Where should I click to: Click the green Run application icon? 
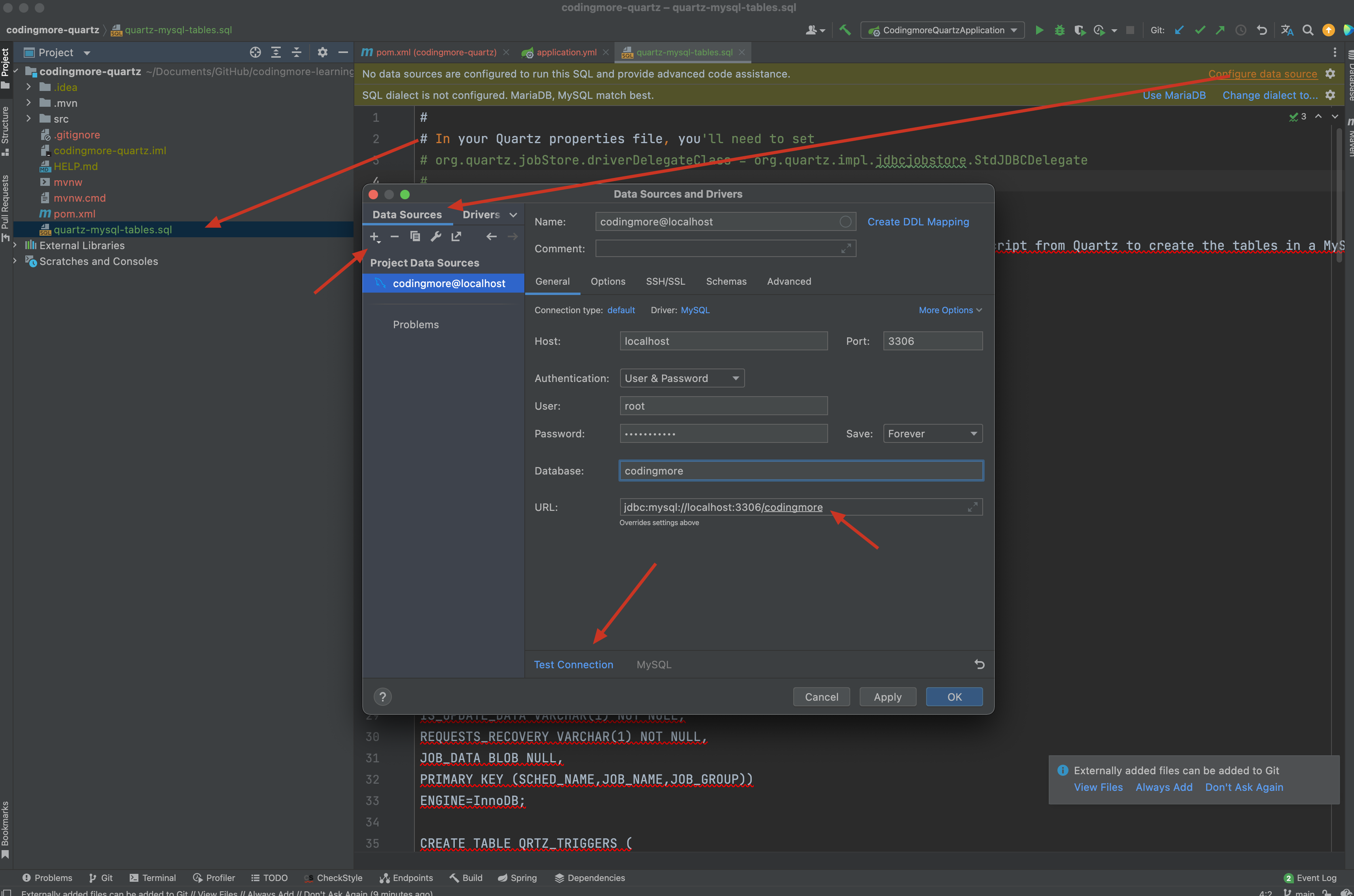1039,30
